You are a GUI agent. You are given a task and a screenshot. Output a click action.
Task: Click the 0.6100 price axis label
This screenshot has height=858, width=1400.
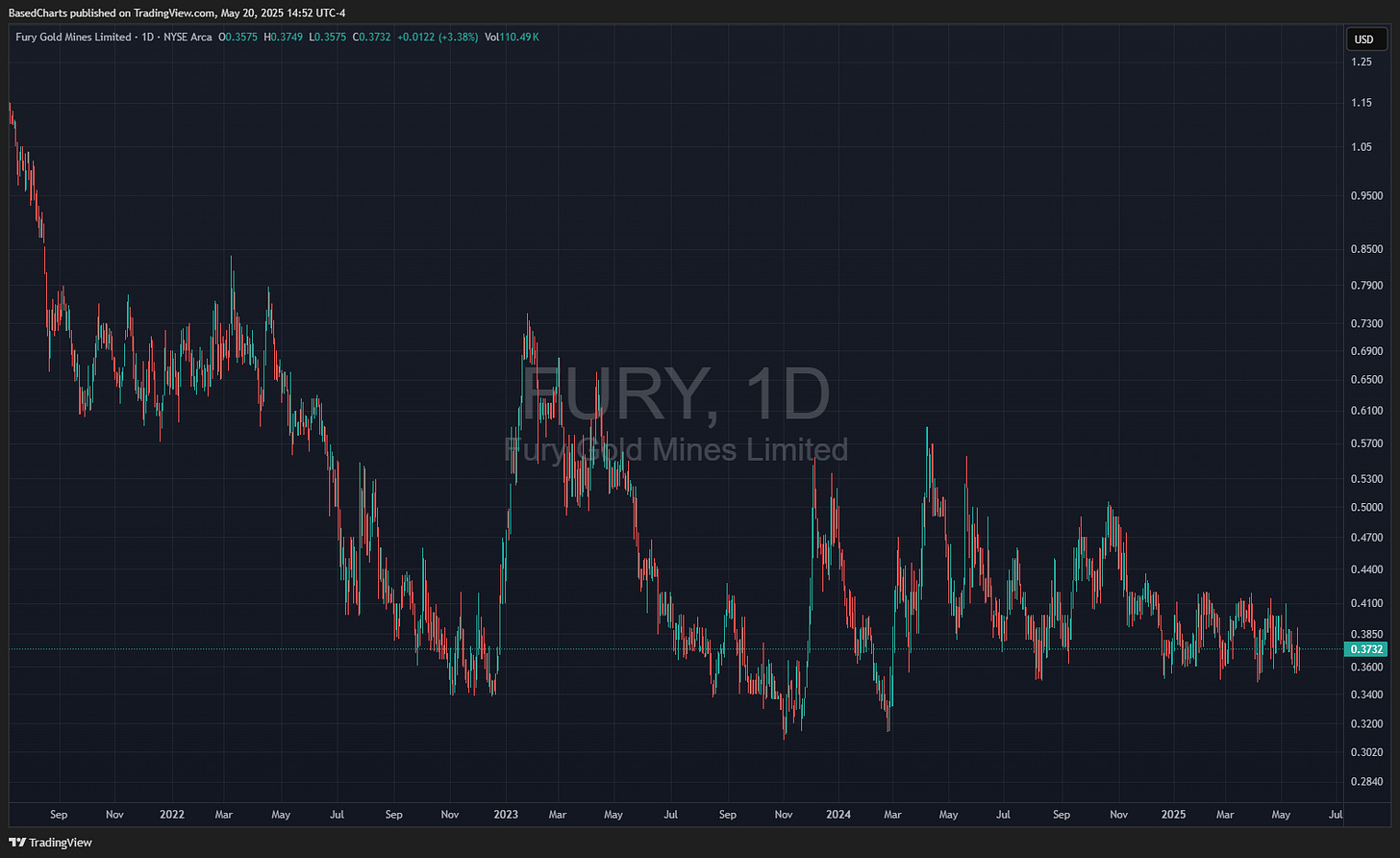pos(1366,411)
